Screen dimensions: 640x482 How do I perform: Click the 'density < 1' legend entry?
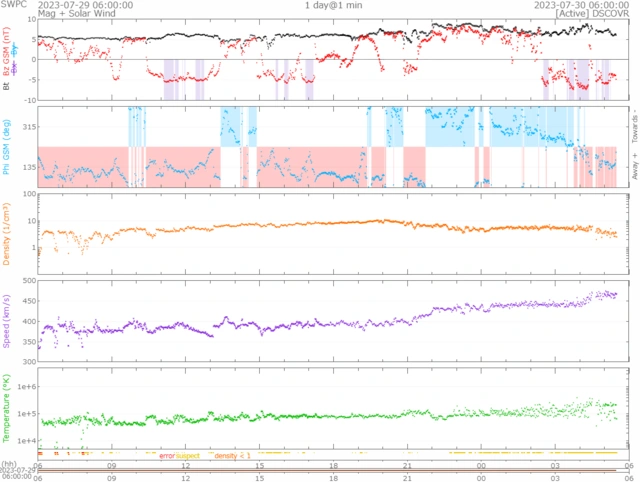coord(232,455)
